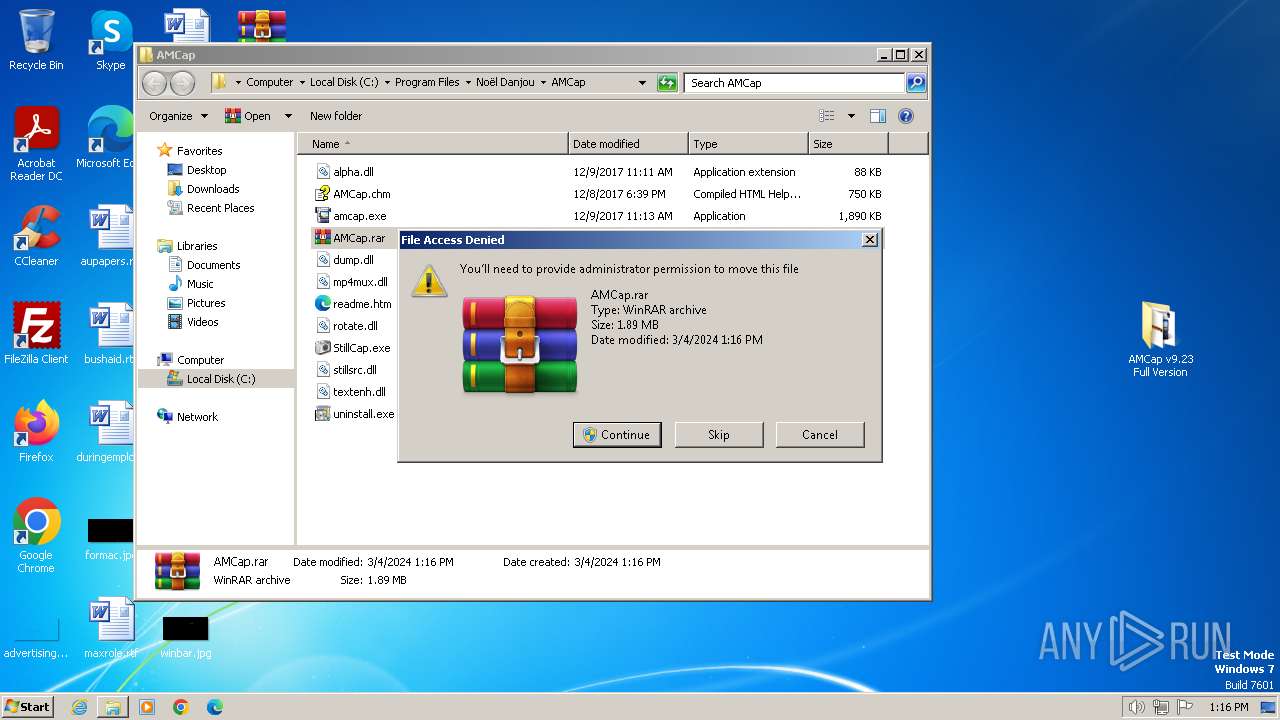
Task: Click Computer in navigation pane
Action: (200, 360)
